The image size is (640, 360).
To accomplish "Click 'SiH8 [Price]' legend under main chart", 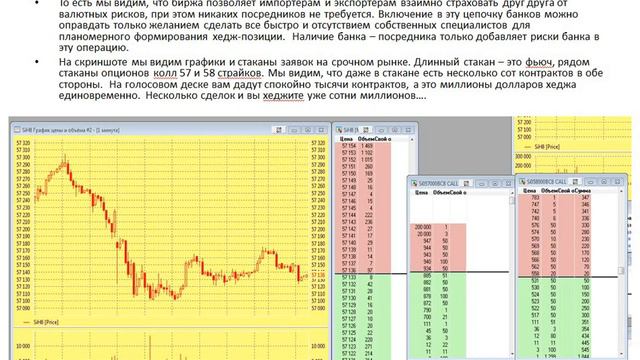I will pos(46,322).
